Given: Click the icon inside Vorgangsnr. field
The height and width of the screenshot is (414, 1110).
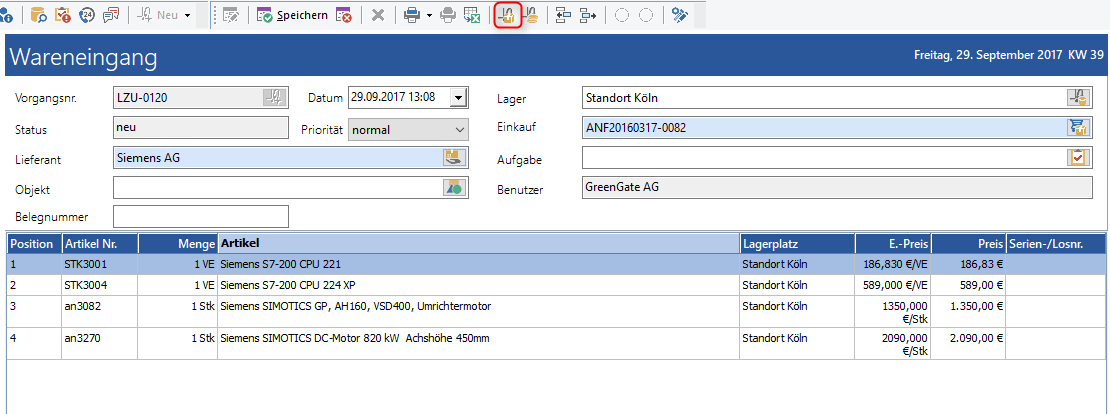Looking at the screenshot, I should coord(273,98).
